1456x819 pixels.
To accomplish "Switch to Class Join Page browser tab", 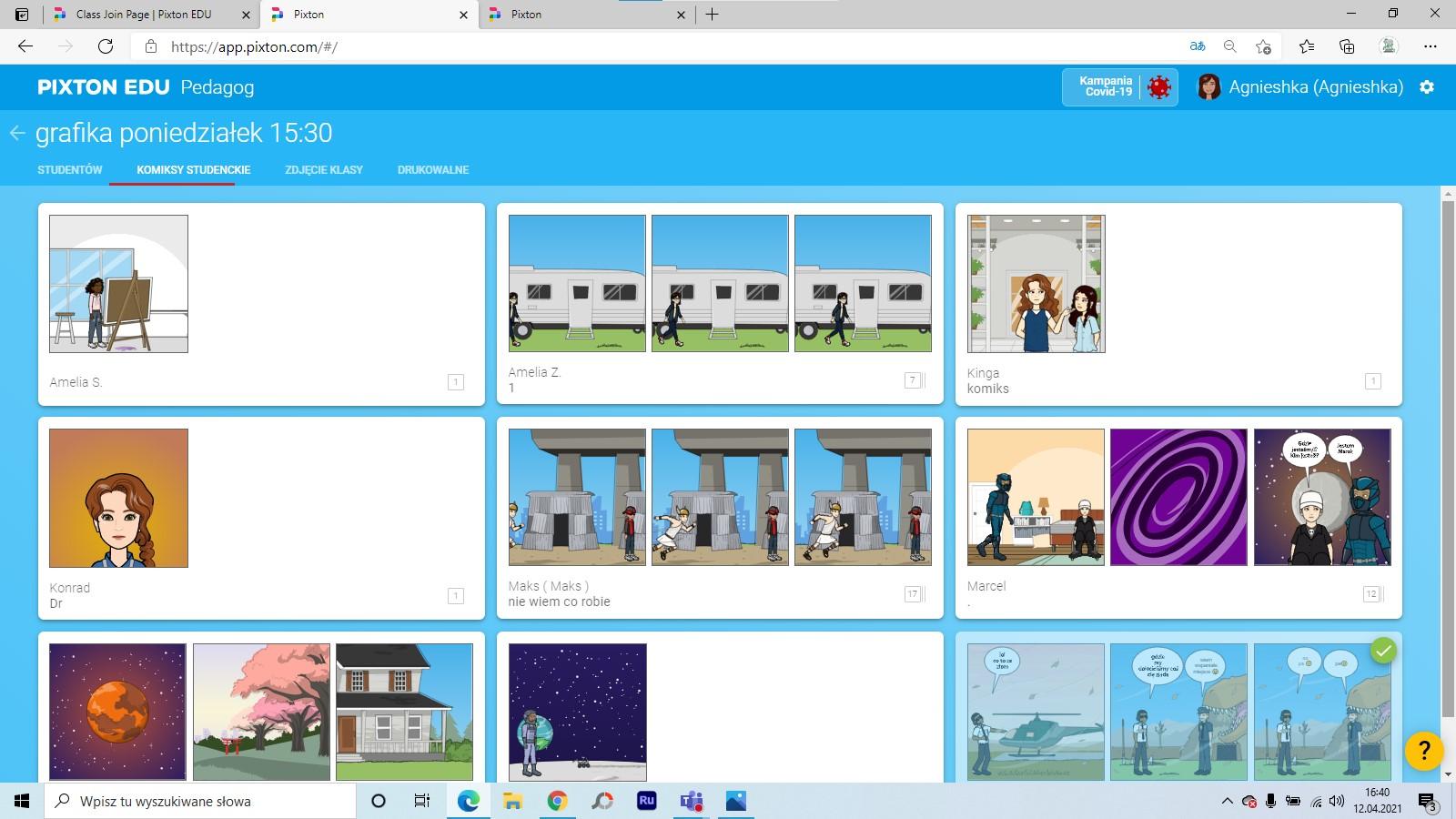I will (x=150, y=15).
